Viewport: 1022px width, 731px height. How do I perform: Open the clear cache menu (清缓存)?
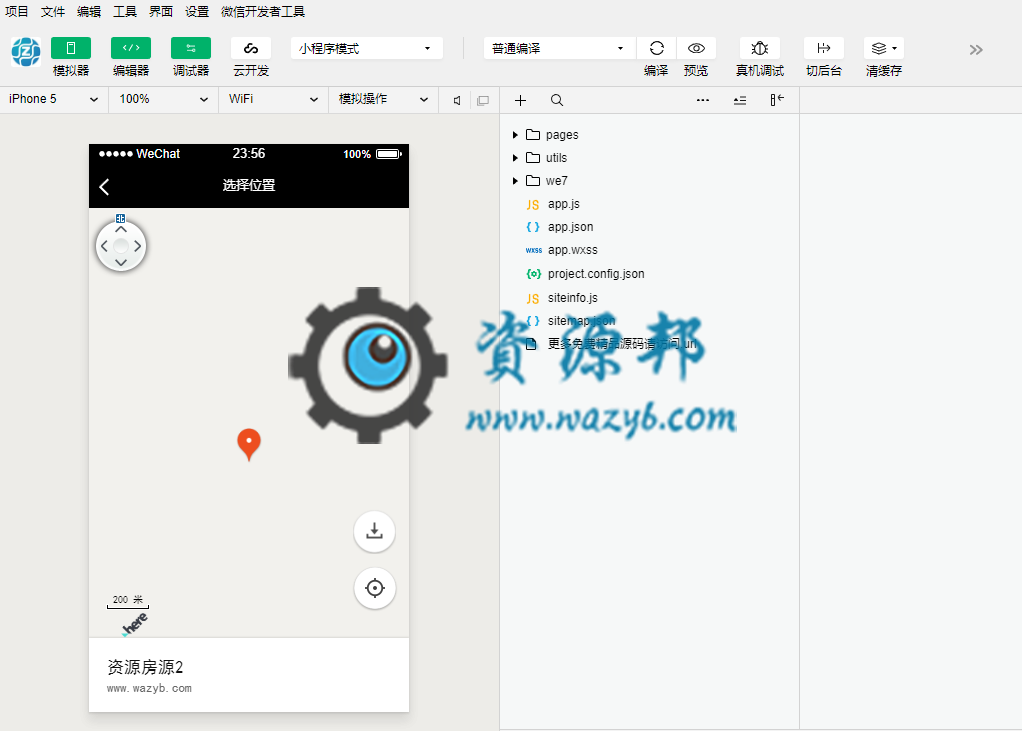coord(884,48)
